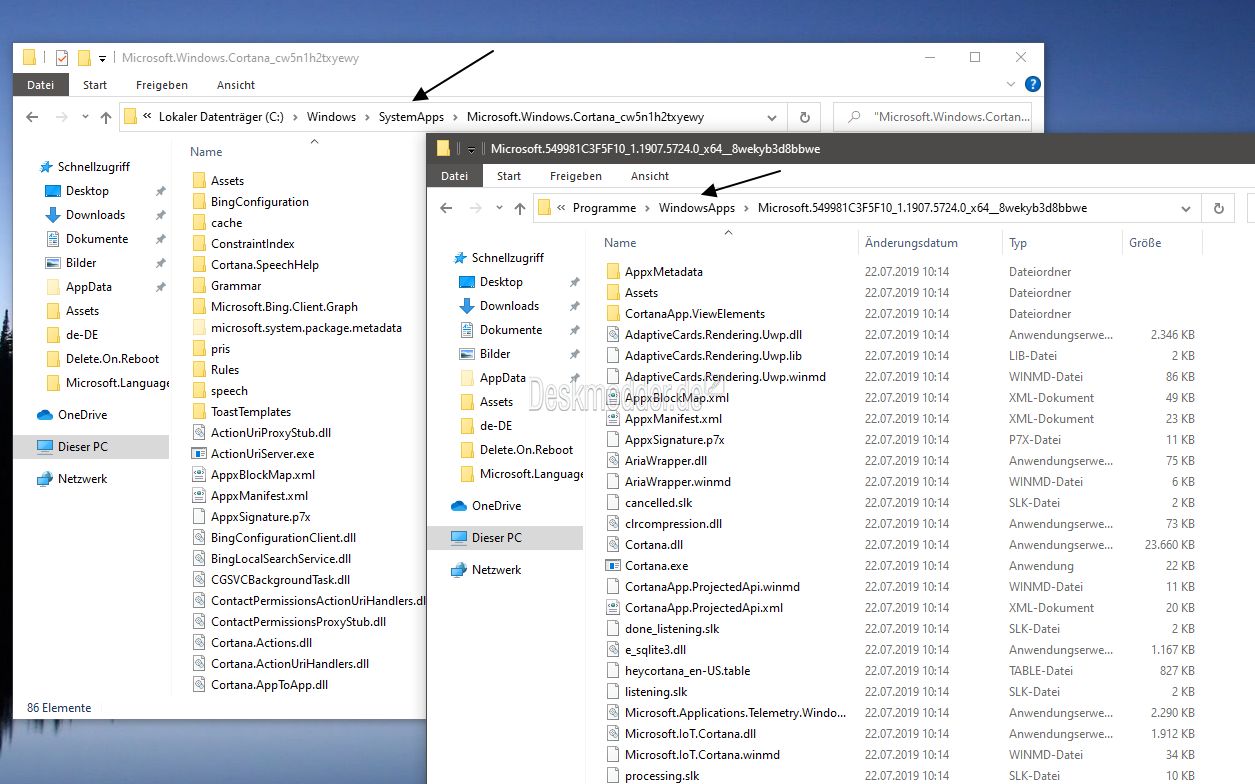1255x784 pixels.
Task: Click the forward arrow in SystemApps Cortana window
Action: coord(60,117)
